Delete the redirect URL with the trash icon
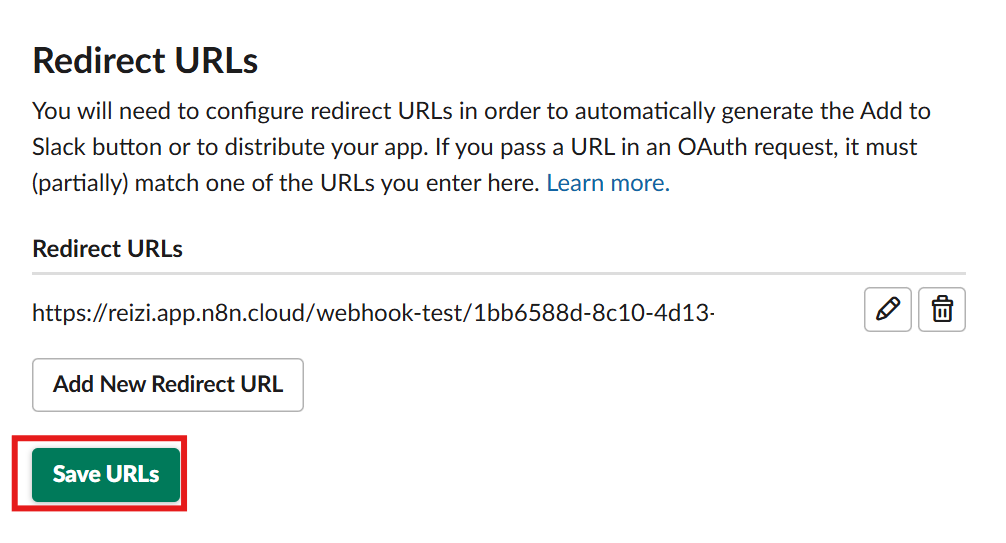Image resolution: width=1006 pixels, height=543 pixels. tap(941, 310)
